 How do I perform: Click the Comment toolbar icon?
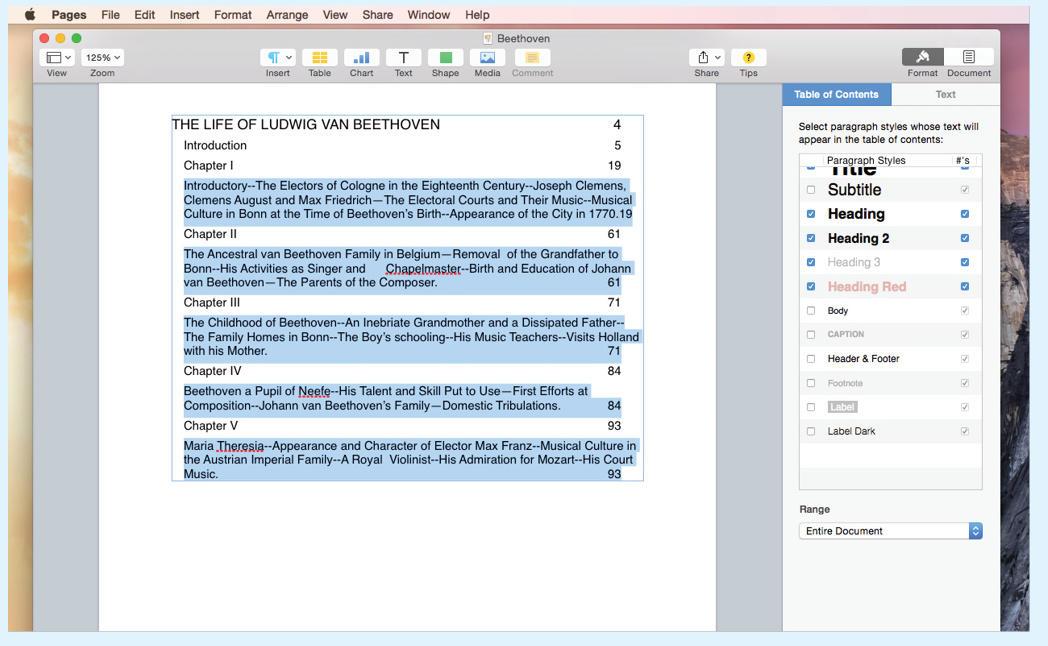click(532, 57)
